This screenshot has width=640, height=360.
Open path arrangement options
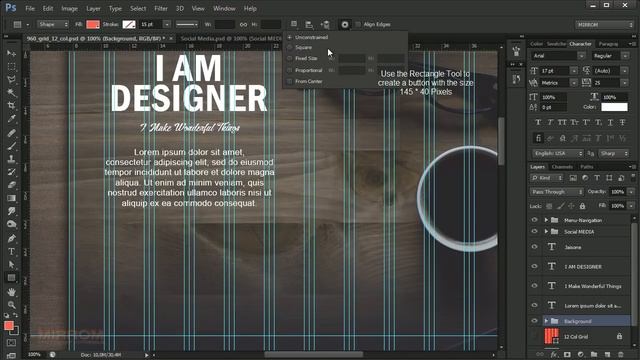[x=325, y=24]
